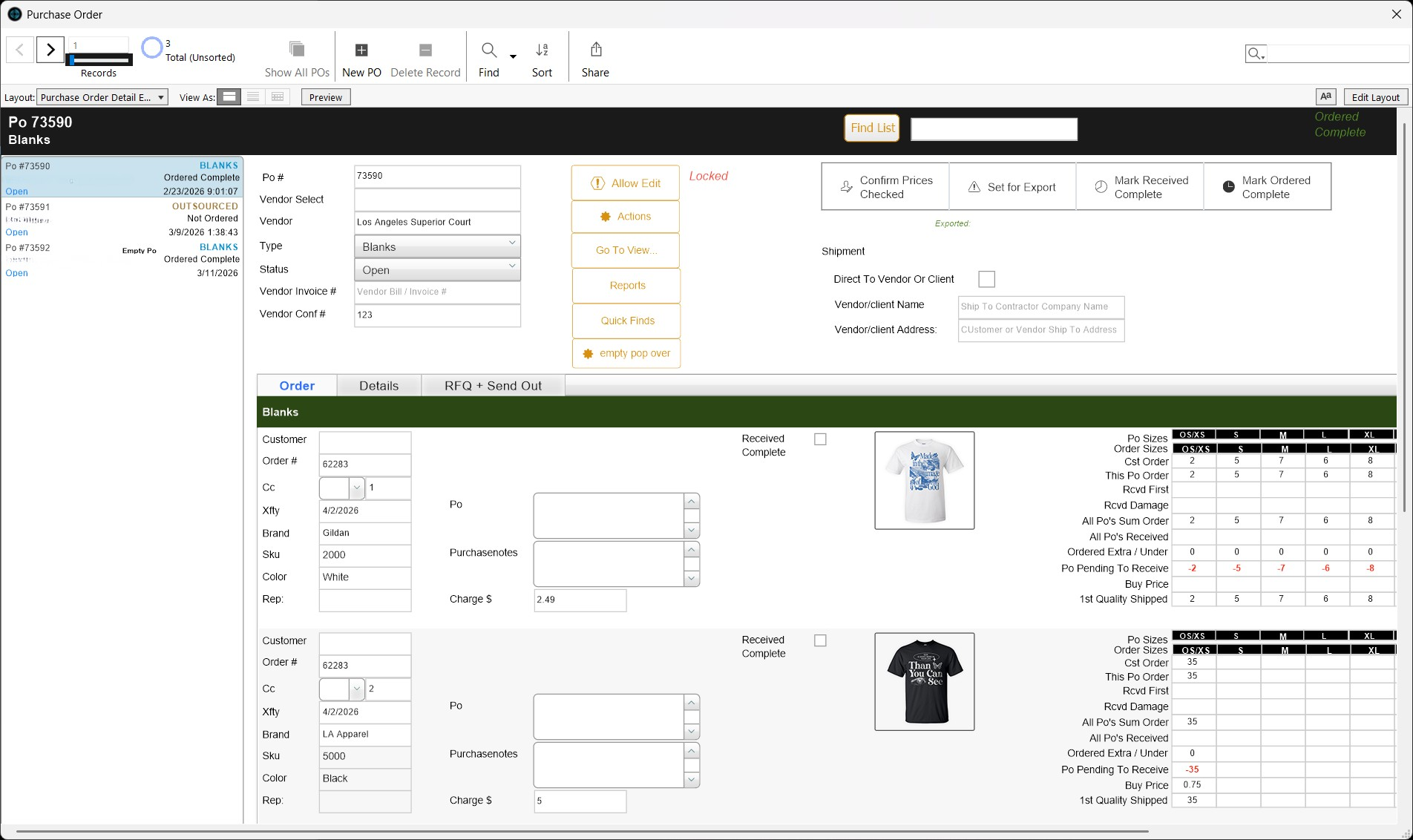Switch to Form view
This screenshot has height=840, width=1413.
point(229,97)
